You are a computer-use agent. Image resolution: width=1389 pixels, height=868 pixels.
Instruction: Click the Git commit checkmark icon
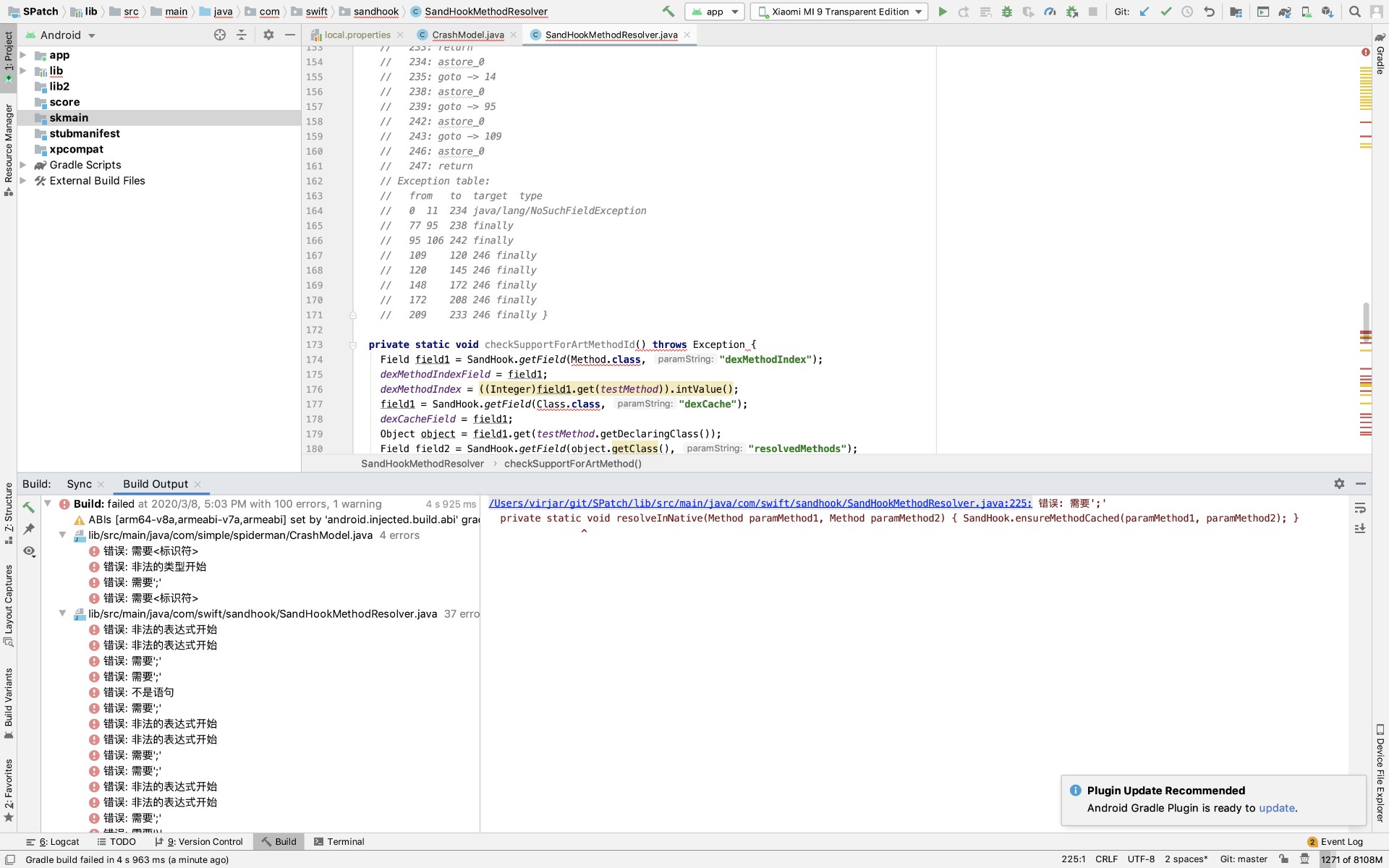(1165, 12)
